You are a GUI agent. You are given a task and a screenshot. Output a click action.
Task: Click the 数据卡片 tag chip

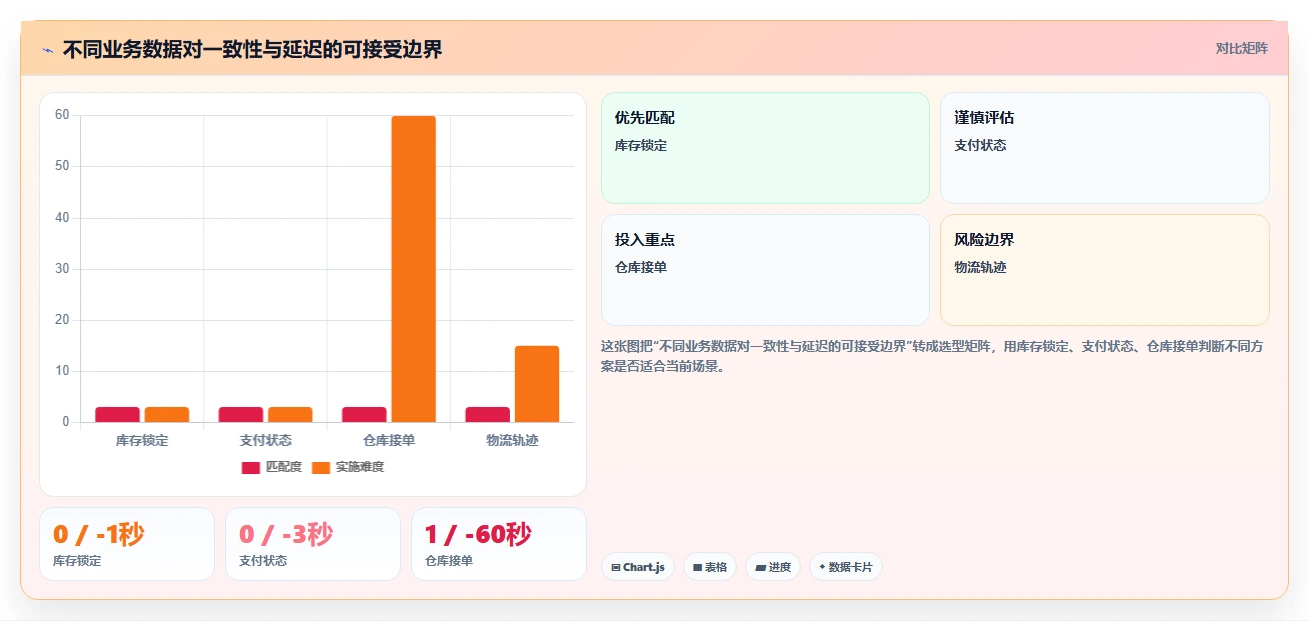tap(846, 567)
